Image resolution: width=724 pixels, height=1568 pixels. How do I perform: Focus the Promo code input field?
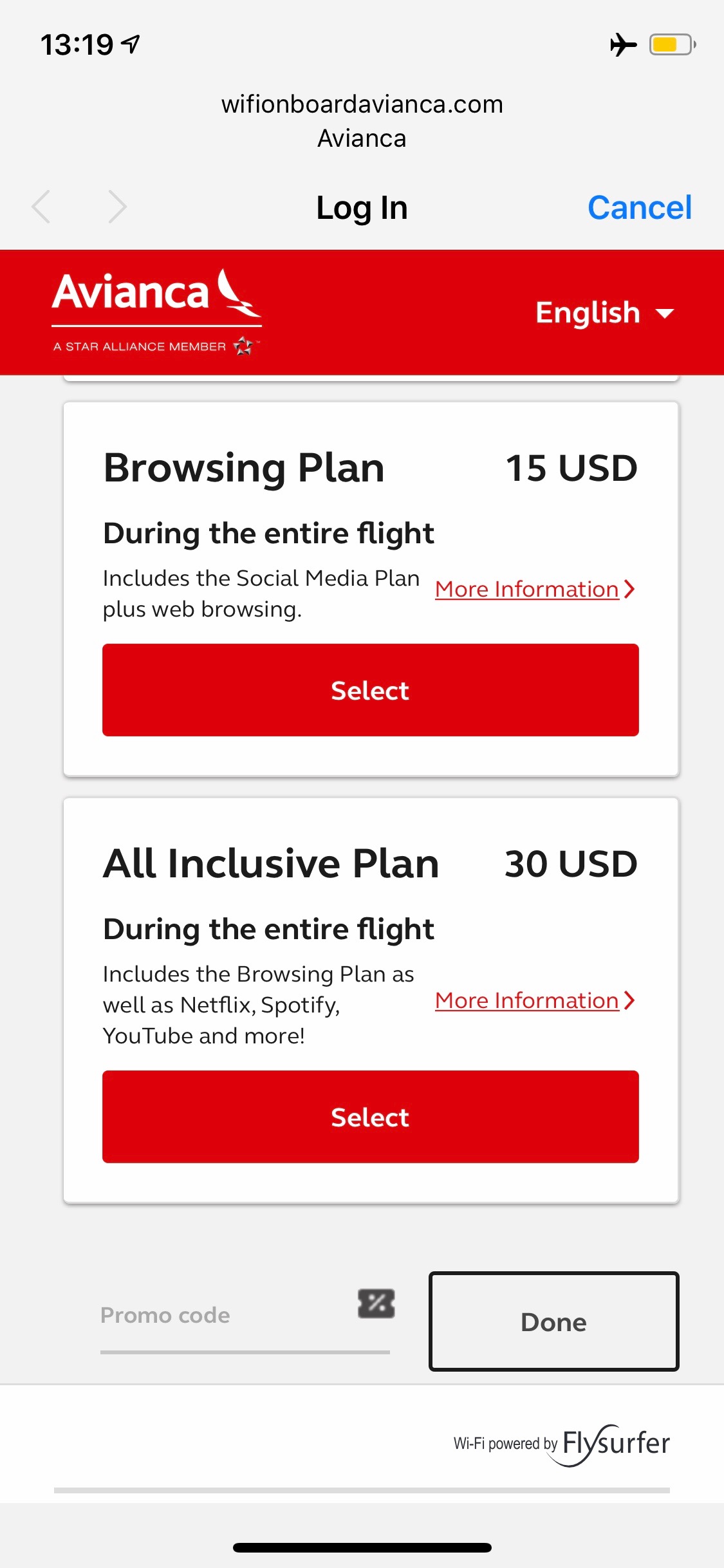click(225, 1316)
